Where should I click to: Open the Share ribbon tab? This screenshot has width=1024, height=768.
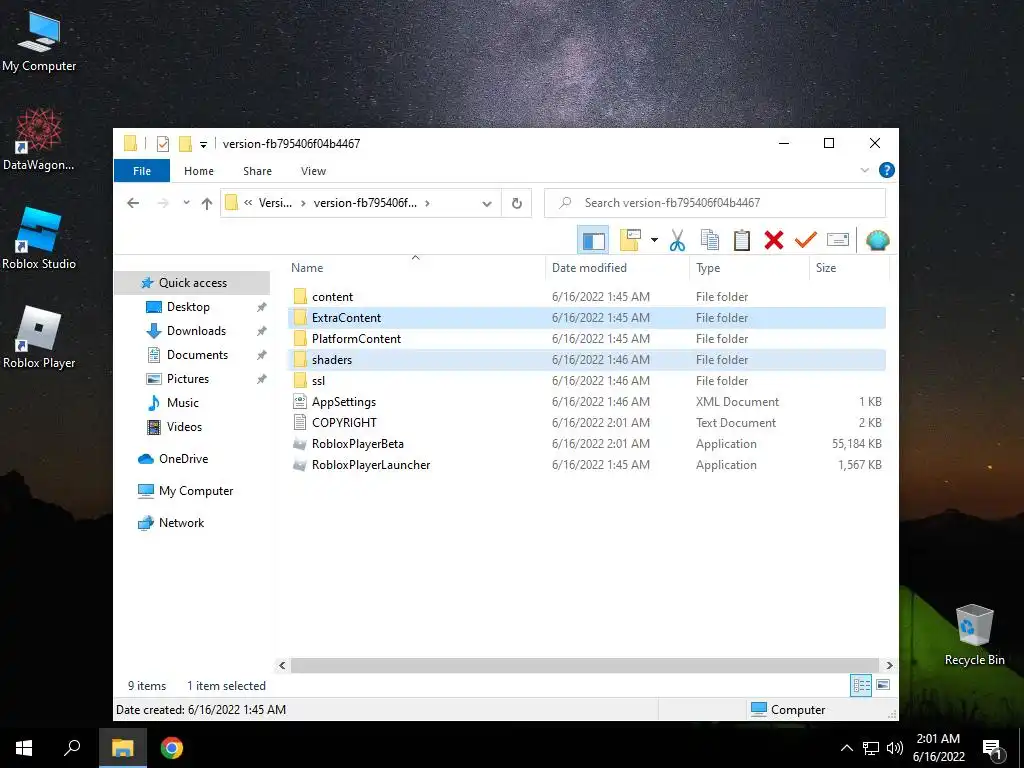[257, 171]
